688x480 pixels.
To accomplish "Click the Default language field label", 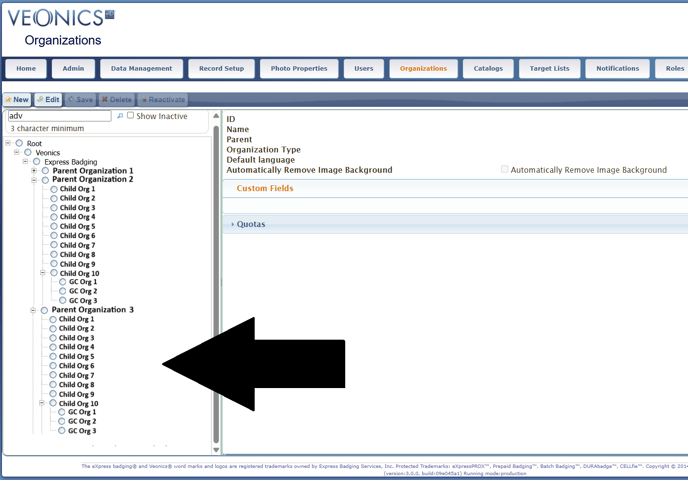I will tap(261, 160).
